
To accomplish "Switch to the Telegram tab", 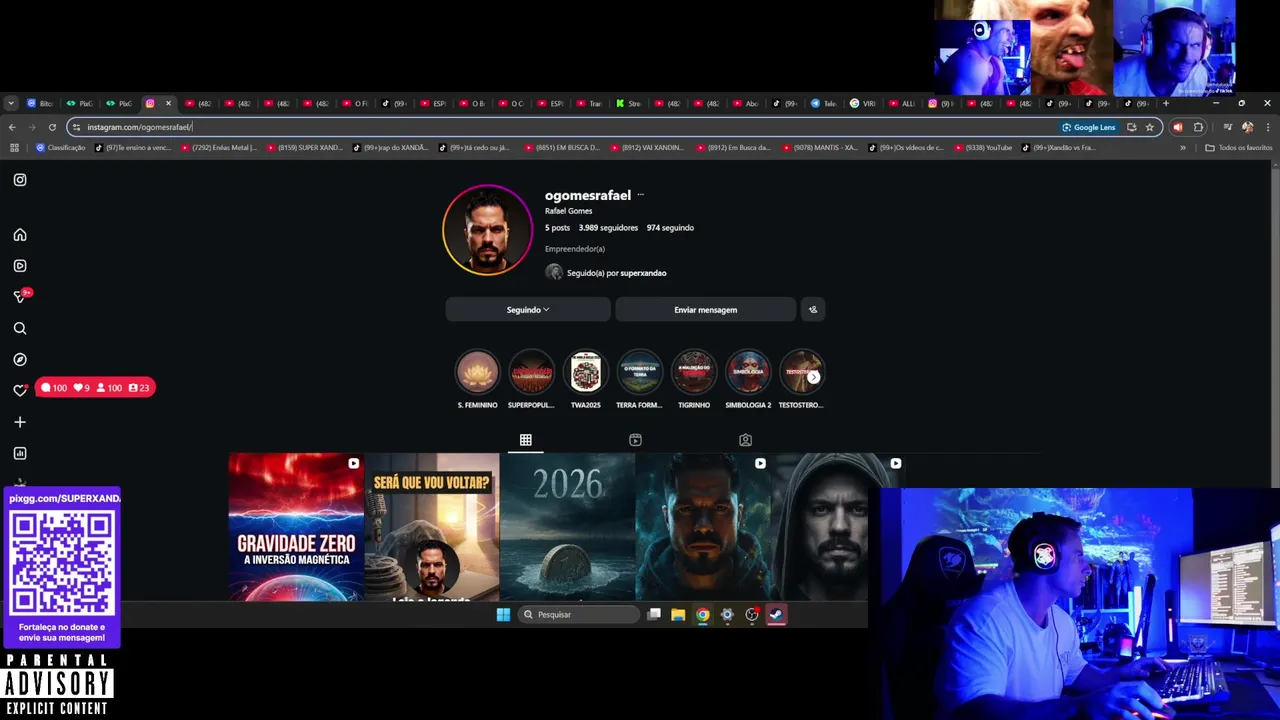I will point(823,103).
